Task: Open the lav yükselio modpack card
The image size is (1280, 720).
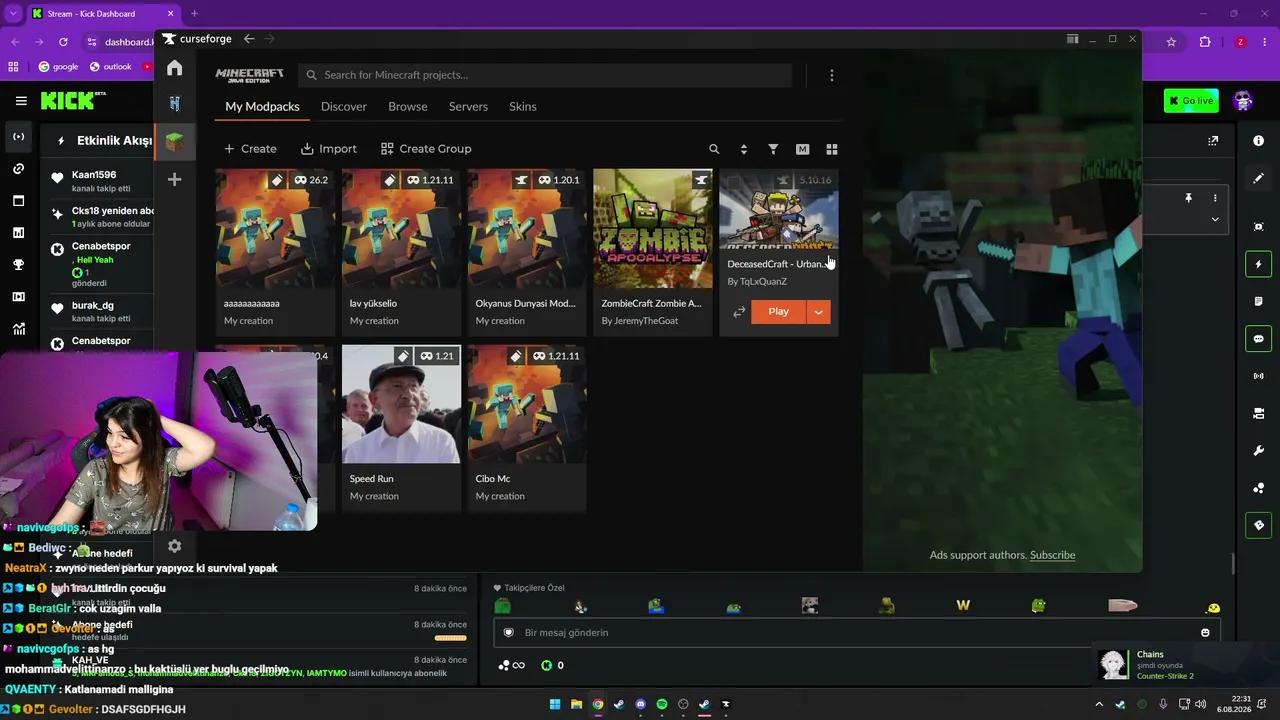Action: [x=401, y=252]
